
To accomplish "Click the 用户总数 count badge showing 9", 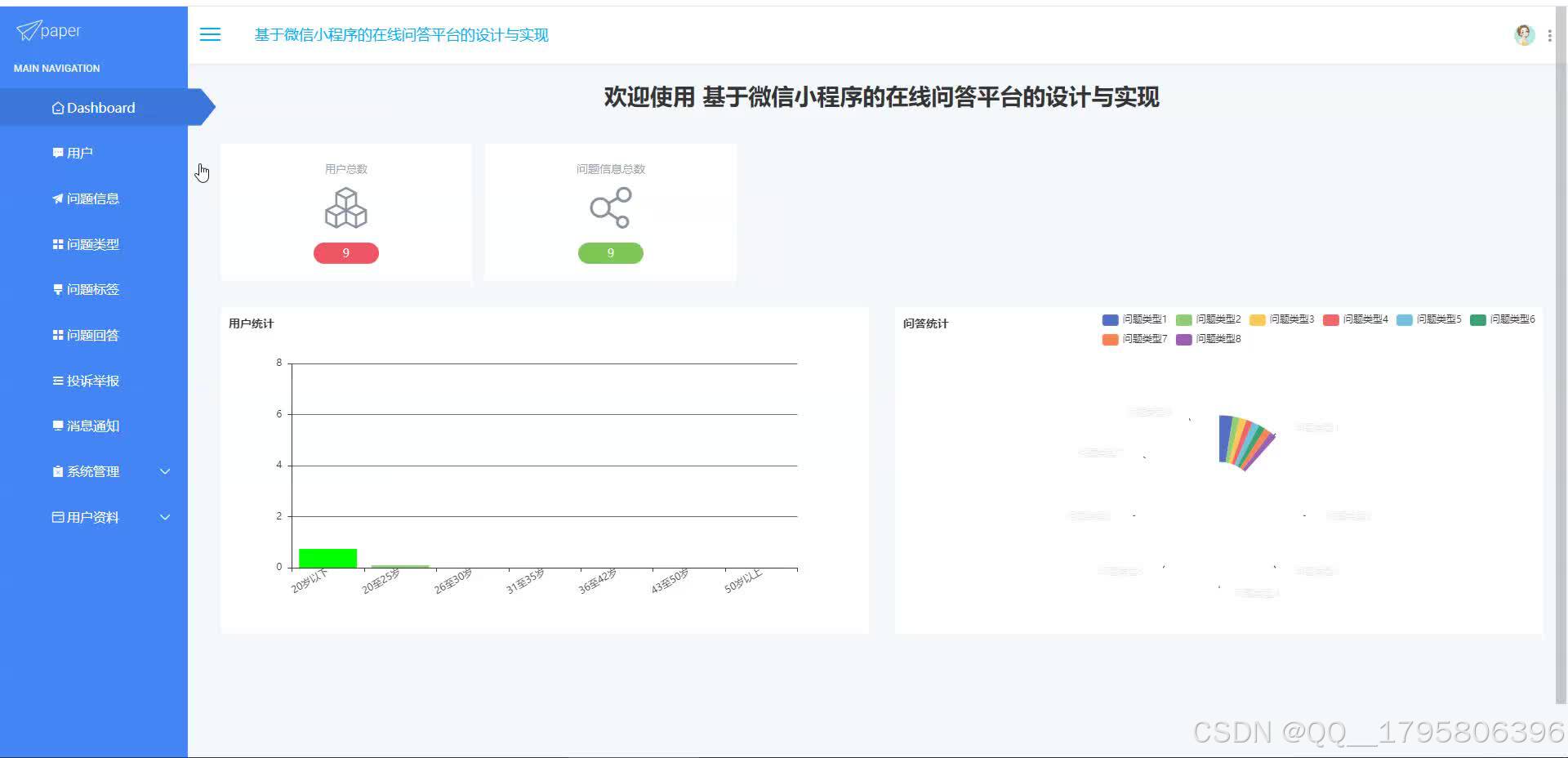I will (346, 252).
